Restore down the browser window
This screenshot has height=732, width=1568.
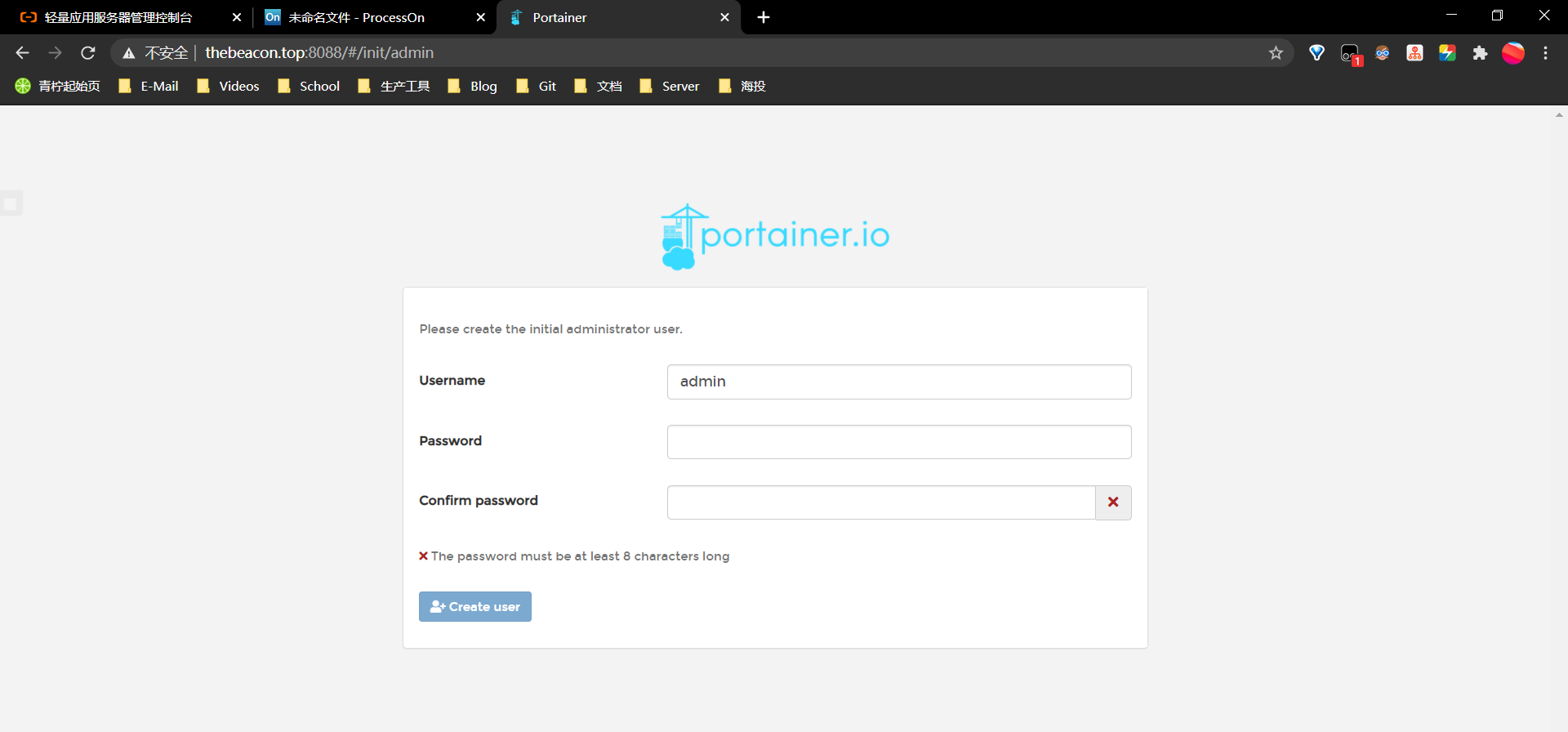[x=1497, y=16]
